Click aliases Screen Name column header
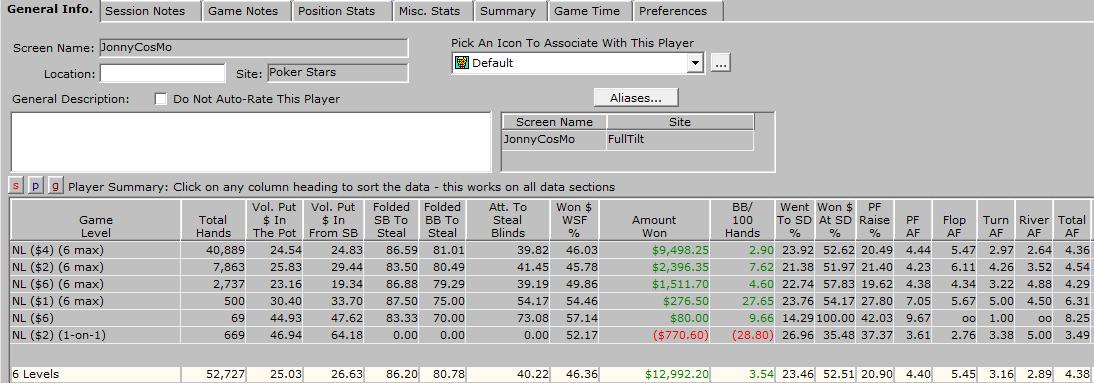Viewport: 1094px width, 383px height. pos(554,122)
